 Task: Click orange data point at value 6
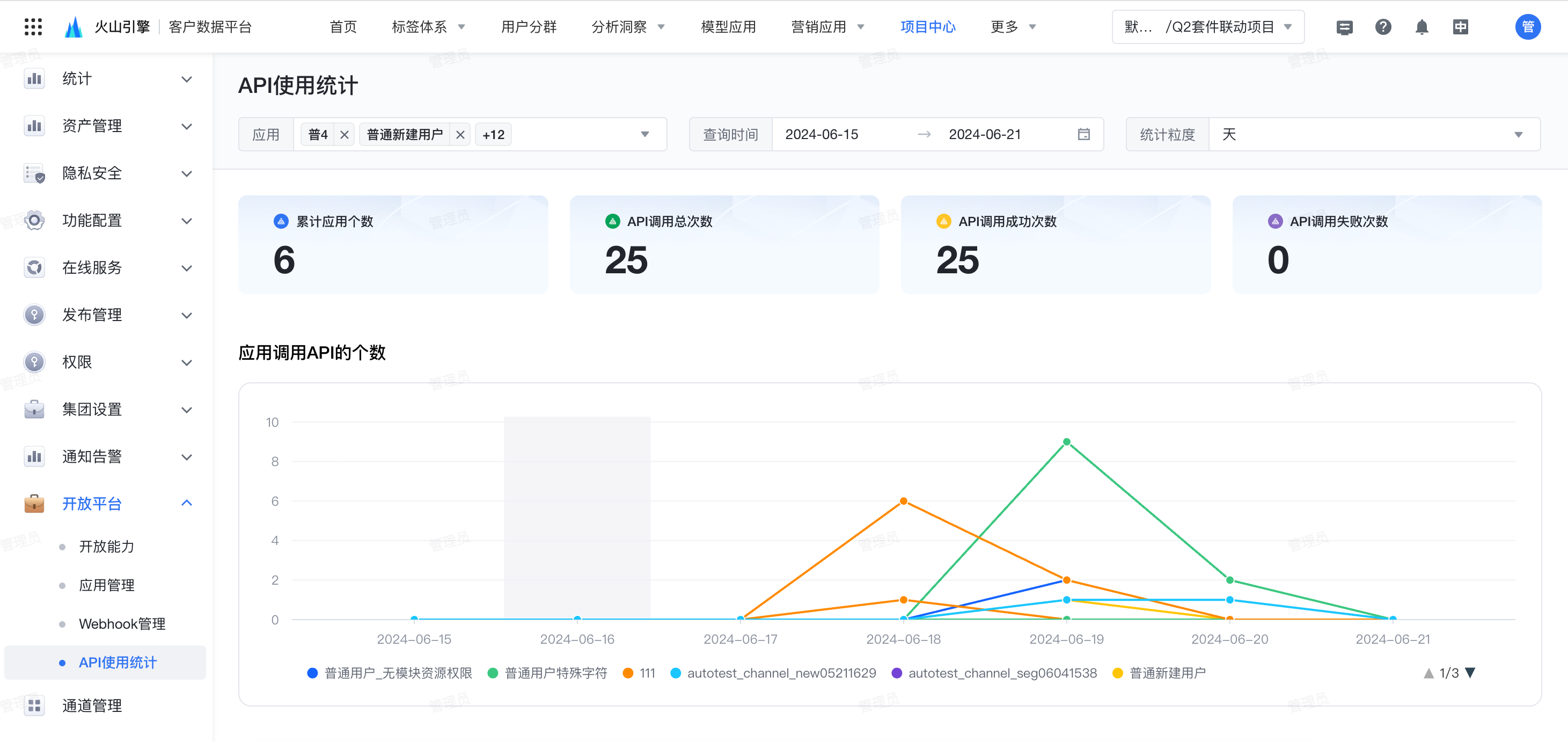click(903, 501)
